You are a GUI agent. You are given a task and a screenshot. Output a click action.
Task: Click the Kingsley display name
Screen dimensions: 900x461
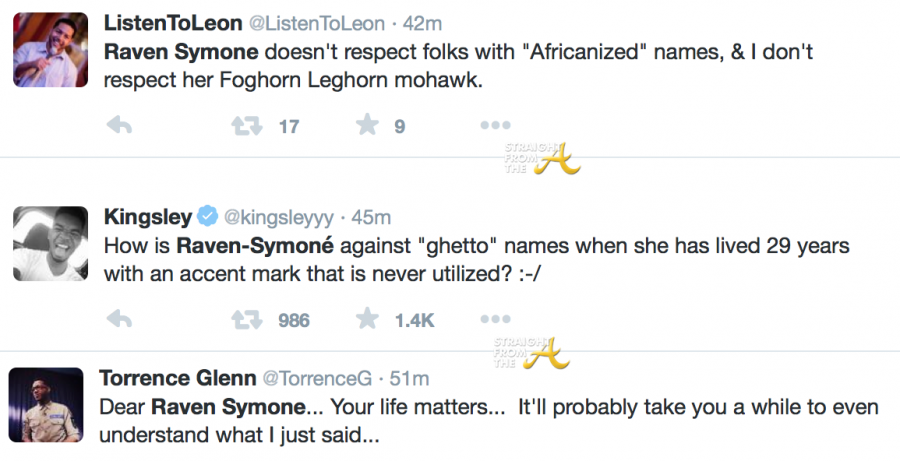point(148,216)
